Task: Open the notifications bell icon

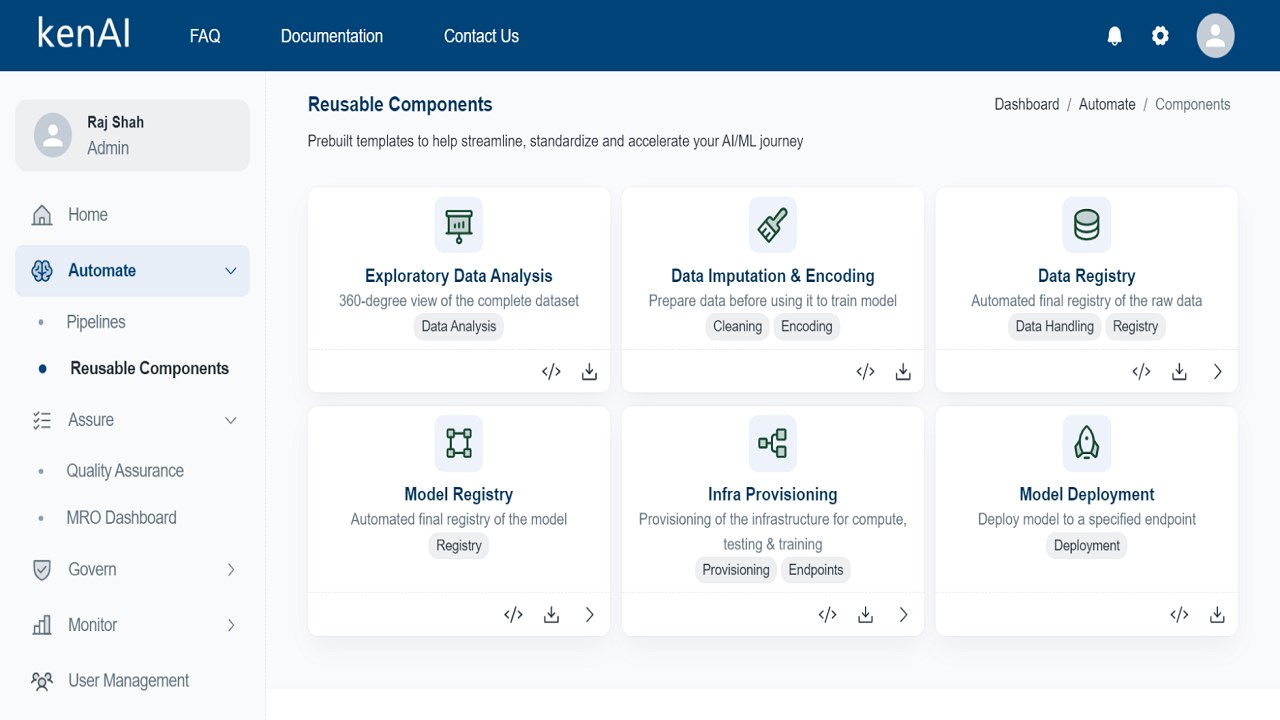Action: tap(1114, 36)
